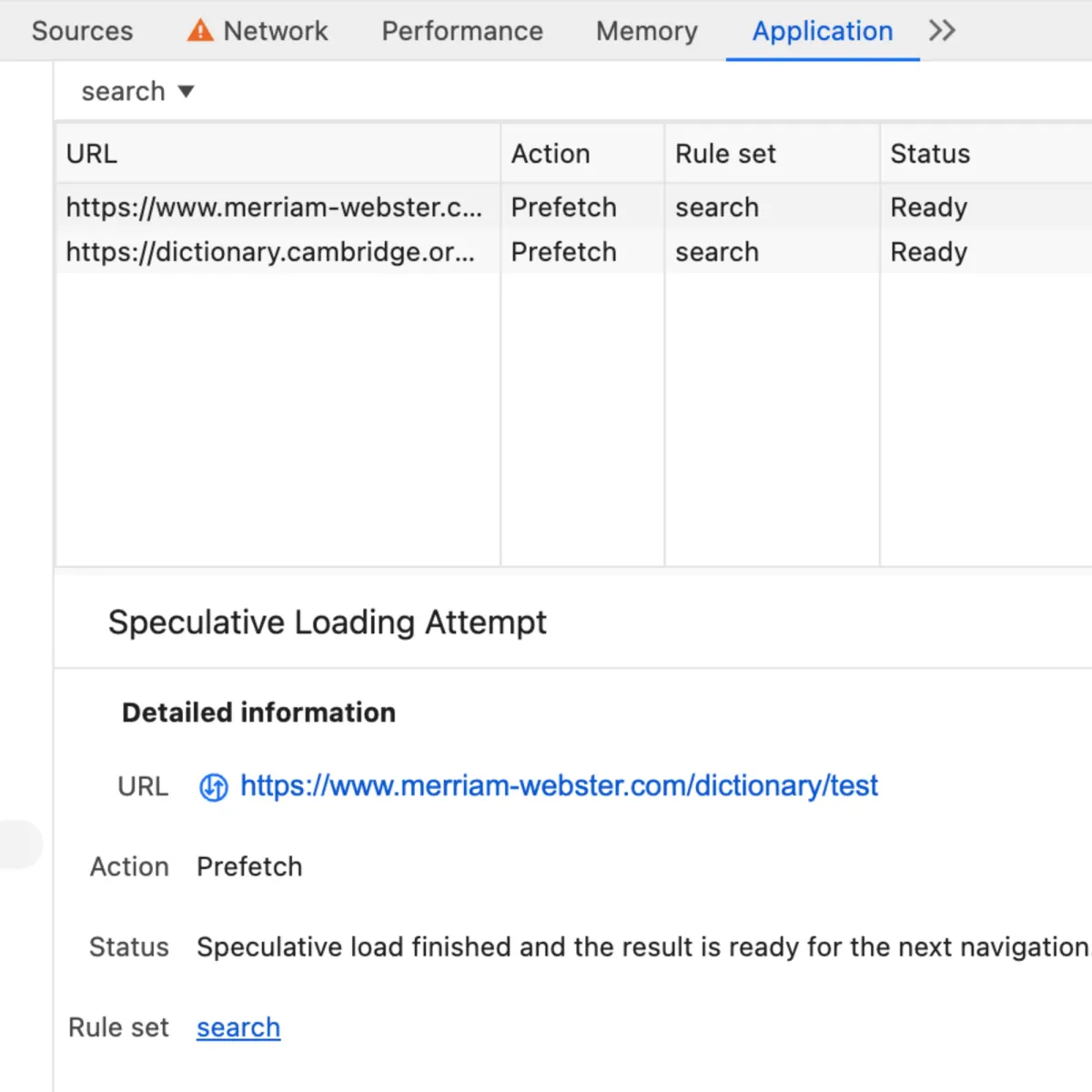Click the URL column header

coord(91,153)
